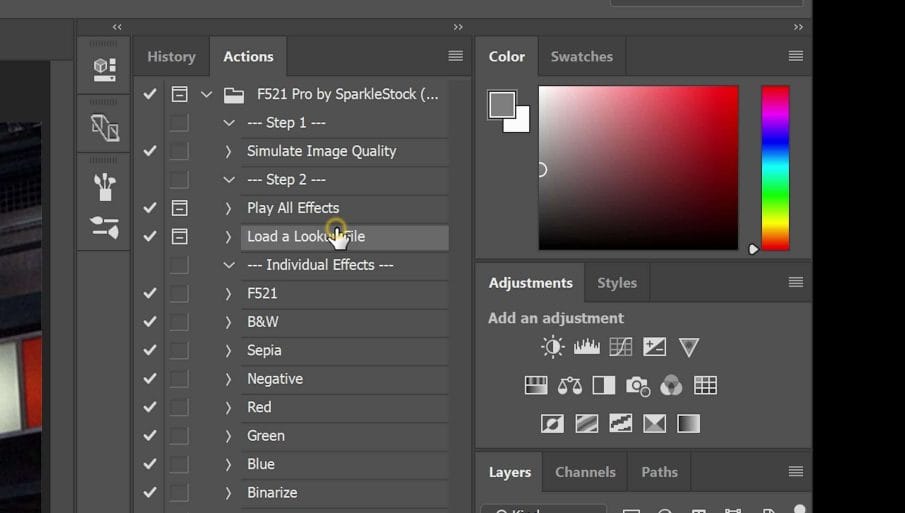Add a Levels adjustment

tap(586, 347)
